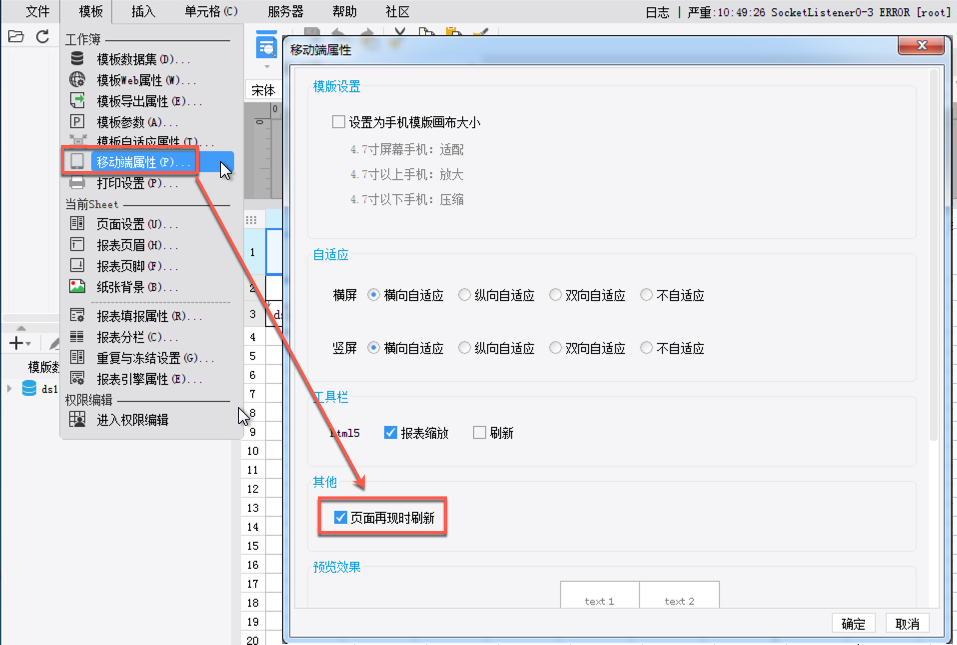
Task: Click the 模板导出属性 export icon
Action: (x=77, y=100)
